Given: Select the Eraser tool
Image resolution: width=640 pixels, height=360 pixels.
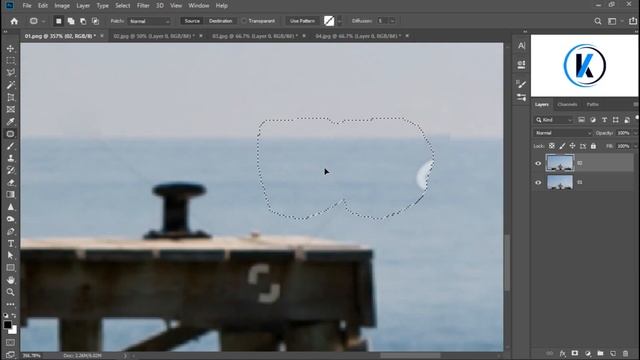Looking at the screenshot, I should point(11,182).
